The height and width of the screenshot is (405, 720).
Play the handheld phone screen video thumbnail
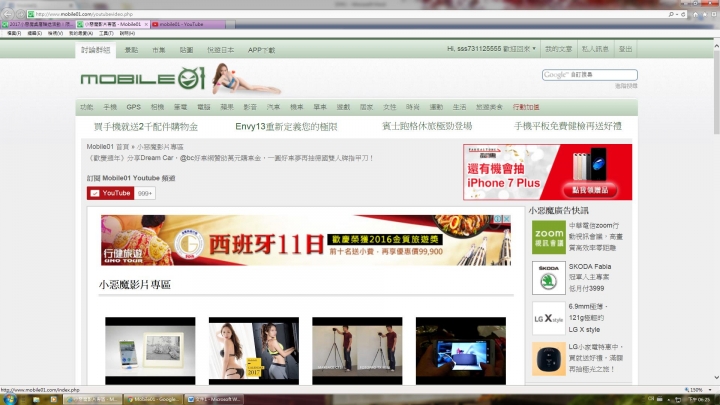pos(461,351)
